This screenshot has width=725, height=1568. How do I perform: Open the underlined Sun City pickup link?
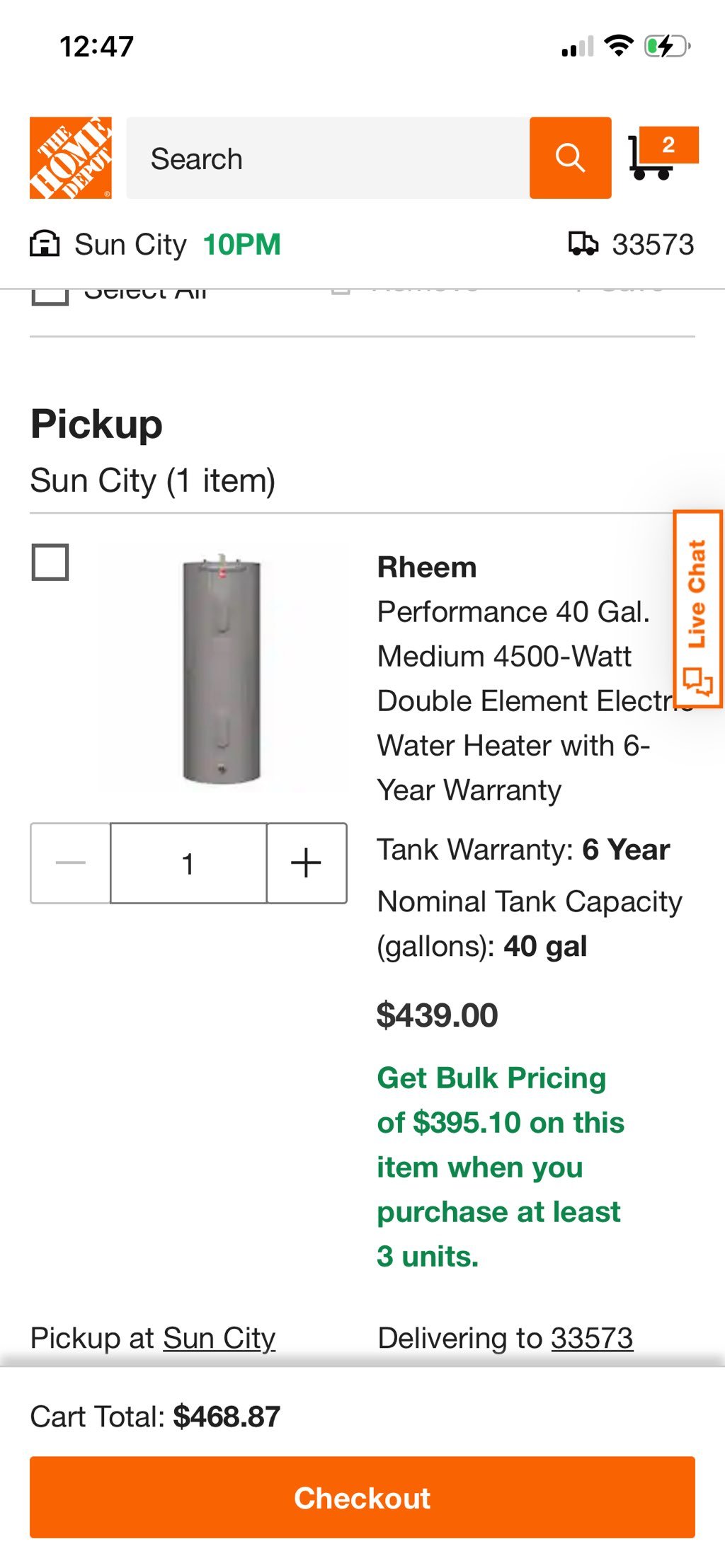click(219, 1338)
